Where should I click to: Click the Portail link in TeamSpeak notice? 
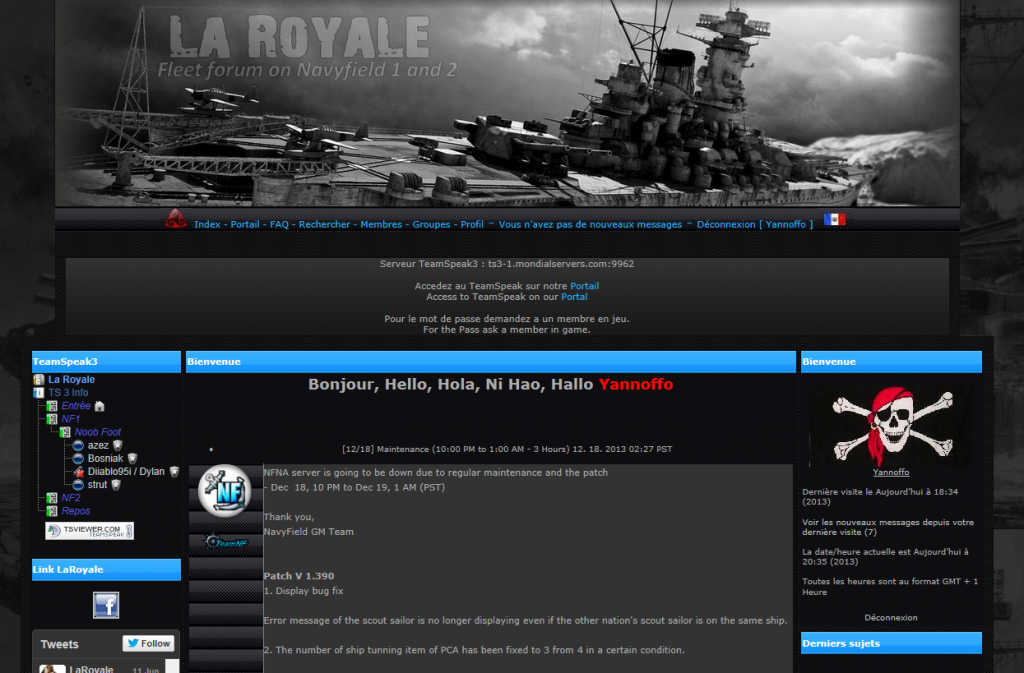click(x=584, y=286)
